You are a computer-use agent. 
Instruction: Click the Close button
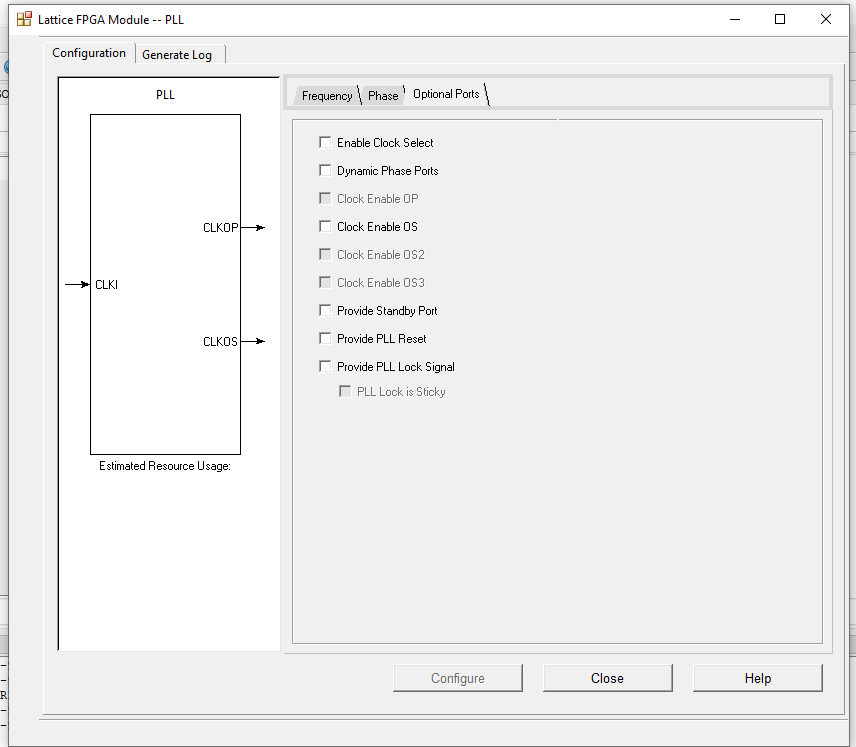[x=608, y=678]
